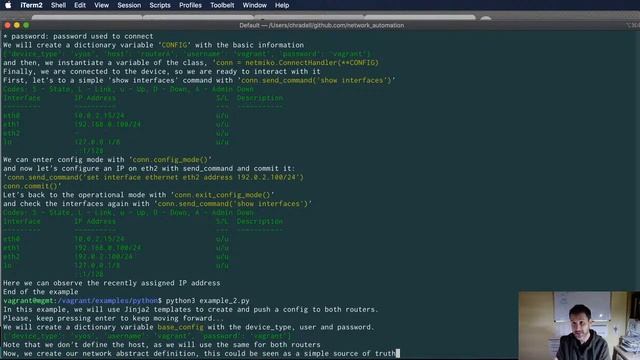Click 'Note that we don't define the host' line
Image resolution: width=640 pixels, height=360 pixels.
pos(162,345)
